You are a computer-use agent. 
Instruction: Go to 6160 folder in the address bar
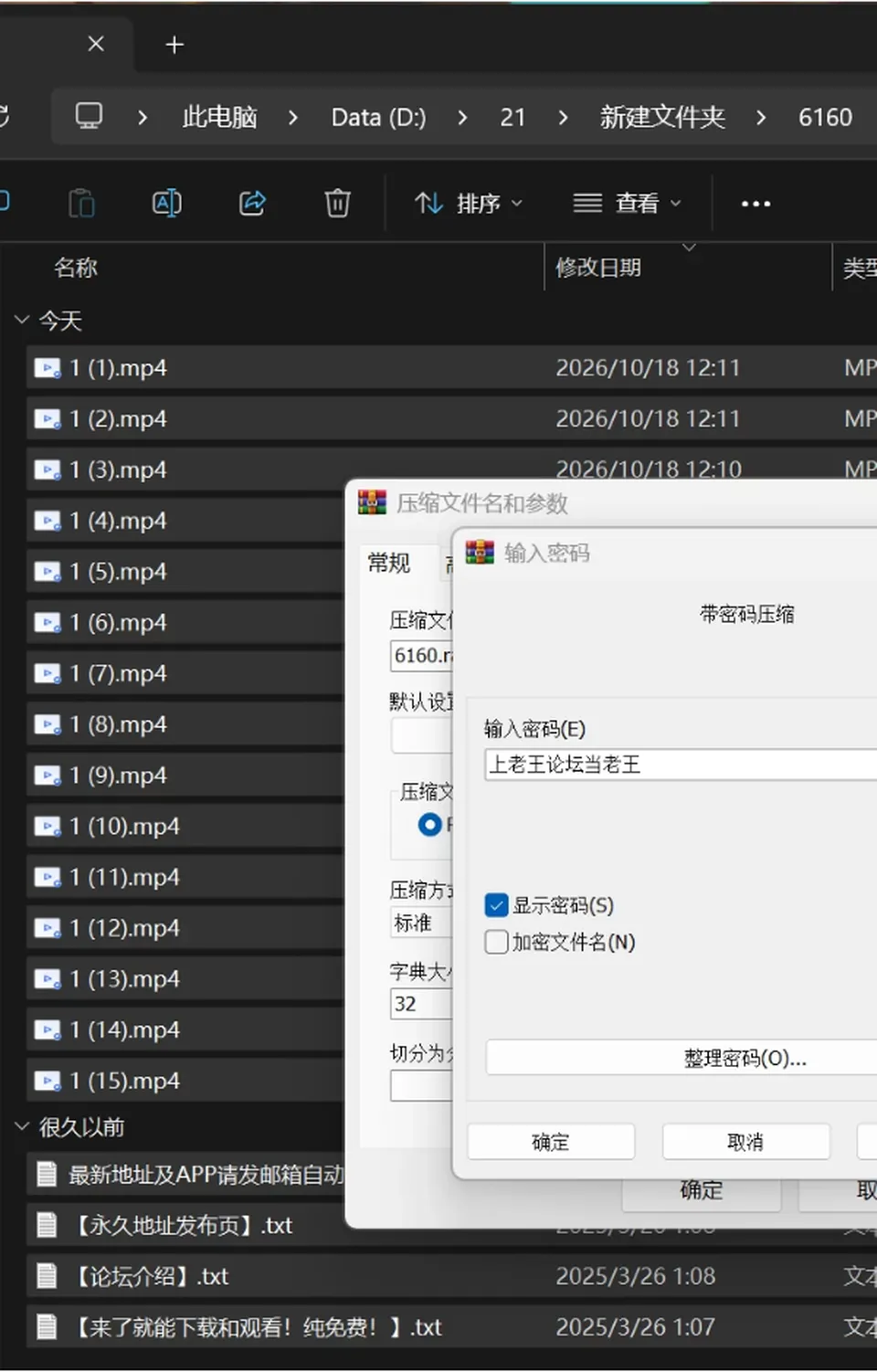[x=825, y=117]
